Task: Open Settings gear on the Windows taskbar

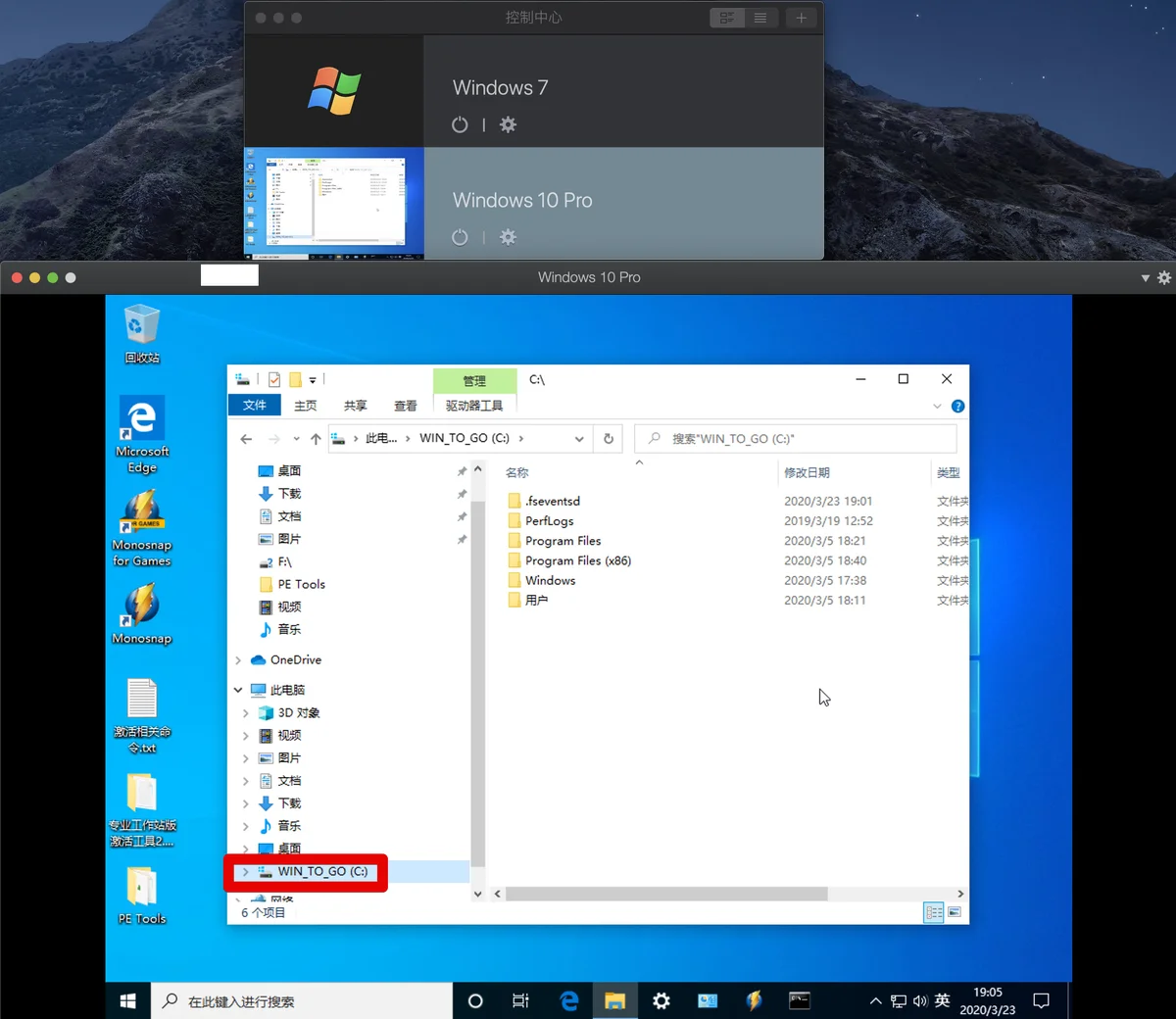Action: (x=661, y=1000)
